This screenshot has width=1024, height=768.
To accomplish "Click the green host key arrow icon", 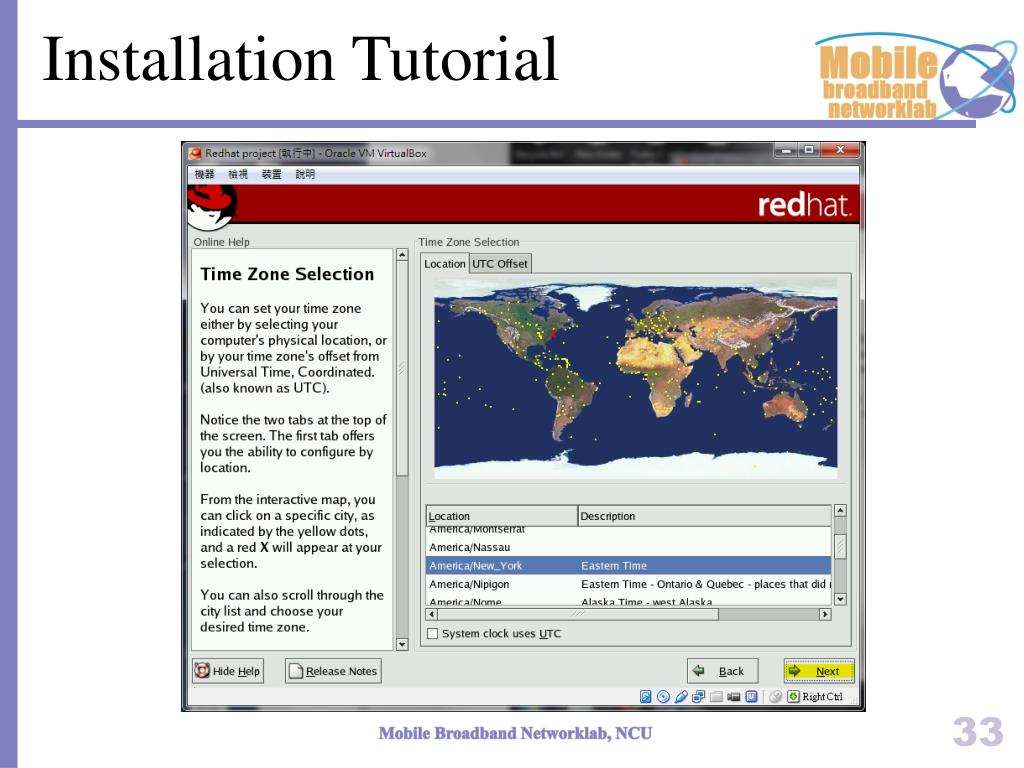I will coord(793,696).
